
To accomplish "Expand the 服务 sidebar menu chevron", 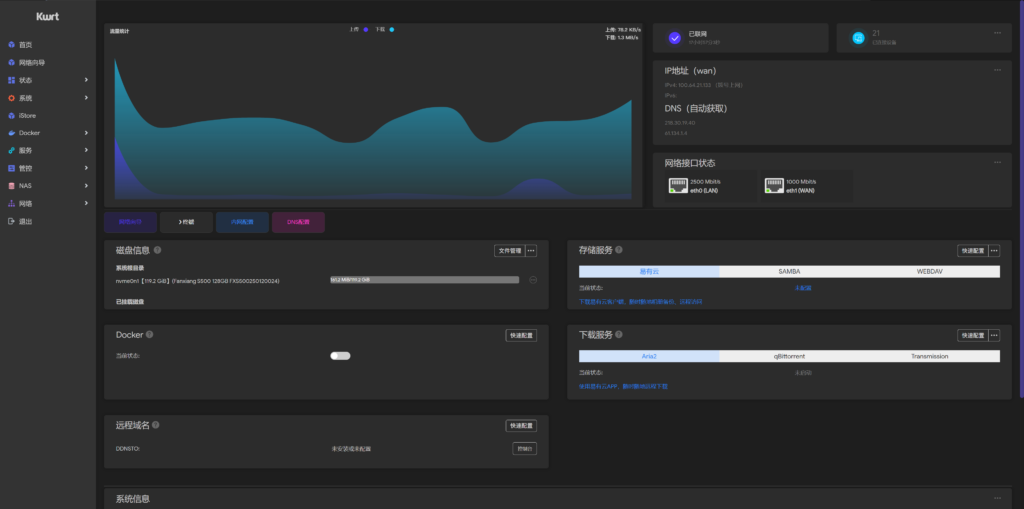I will 86,150.
